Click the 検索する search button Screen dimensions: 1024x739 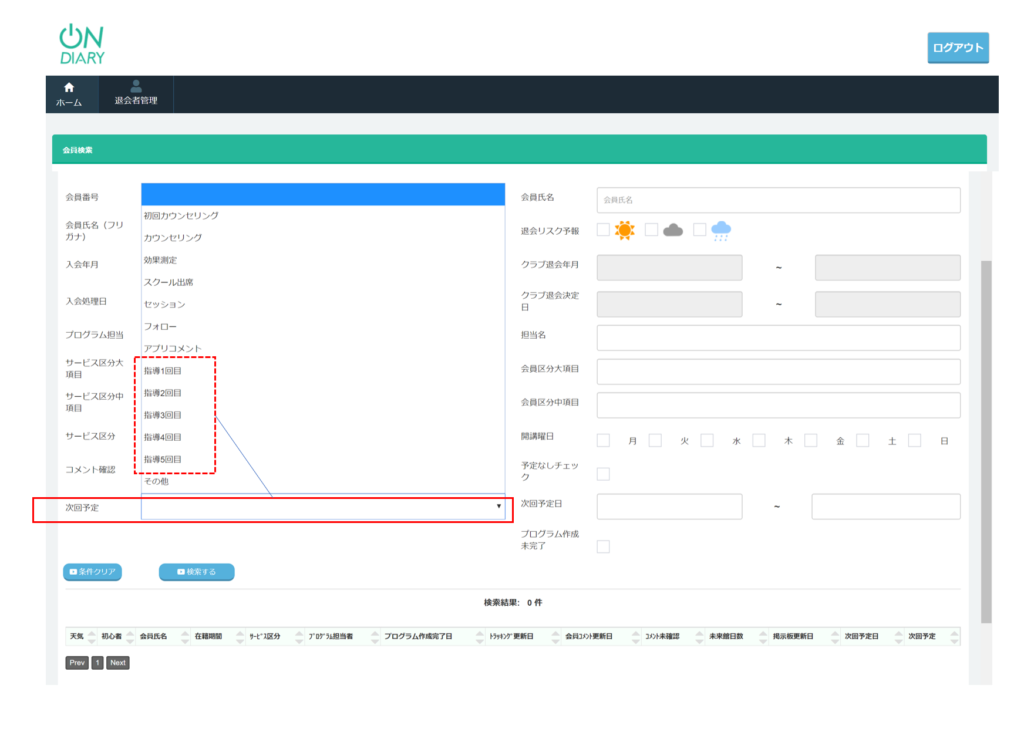coord(196,572)
